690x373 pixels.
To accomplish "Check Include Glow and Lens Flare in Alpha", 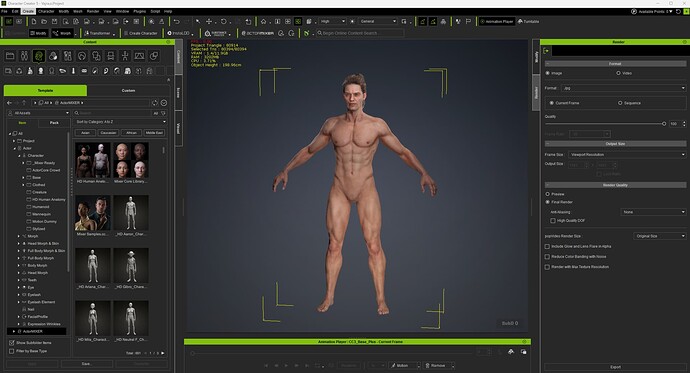I will pyautogui.click(x=547, y=247).
